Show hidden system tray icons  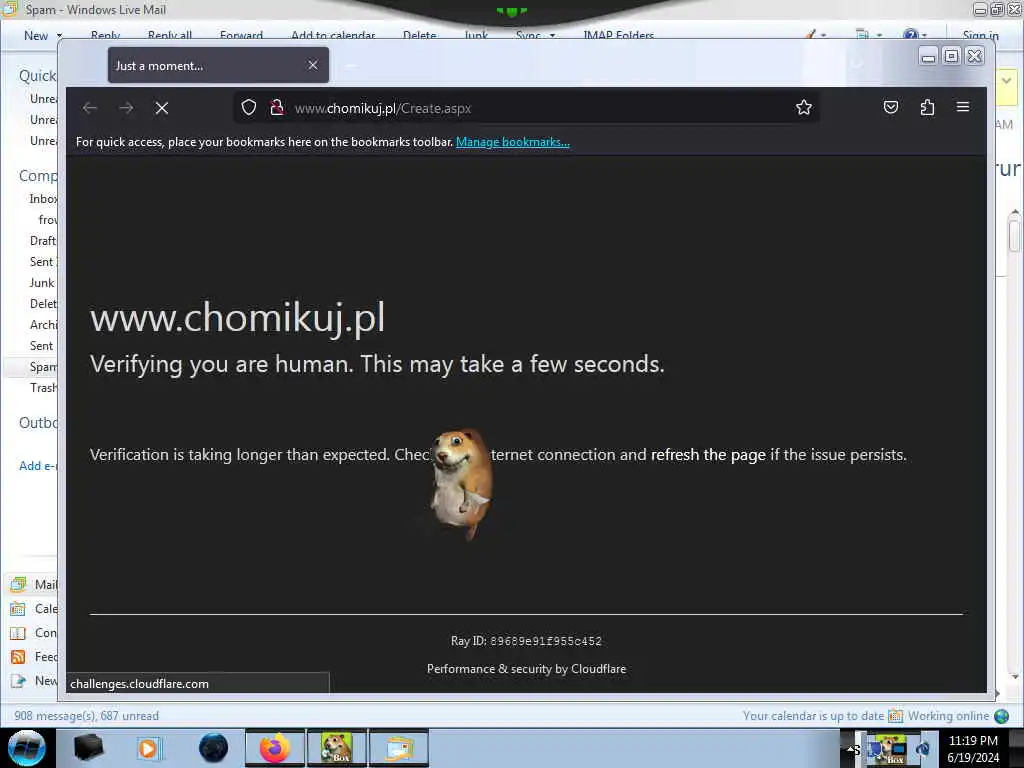coord(852,749)
